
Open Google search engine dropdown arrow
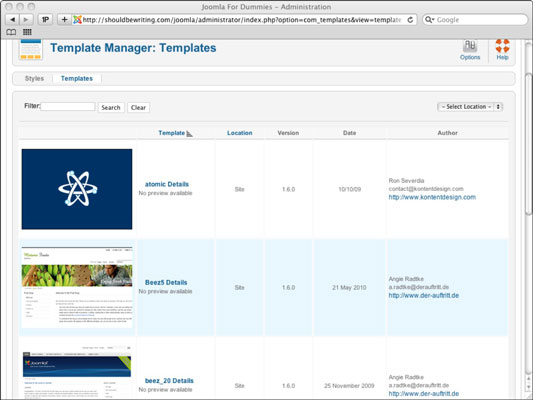click(430, 20)
